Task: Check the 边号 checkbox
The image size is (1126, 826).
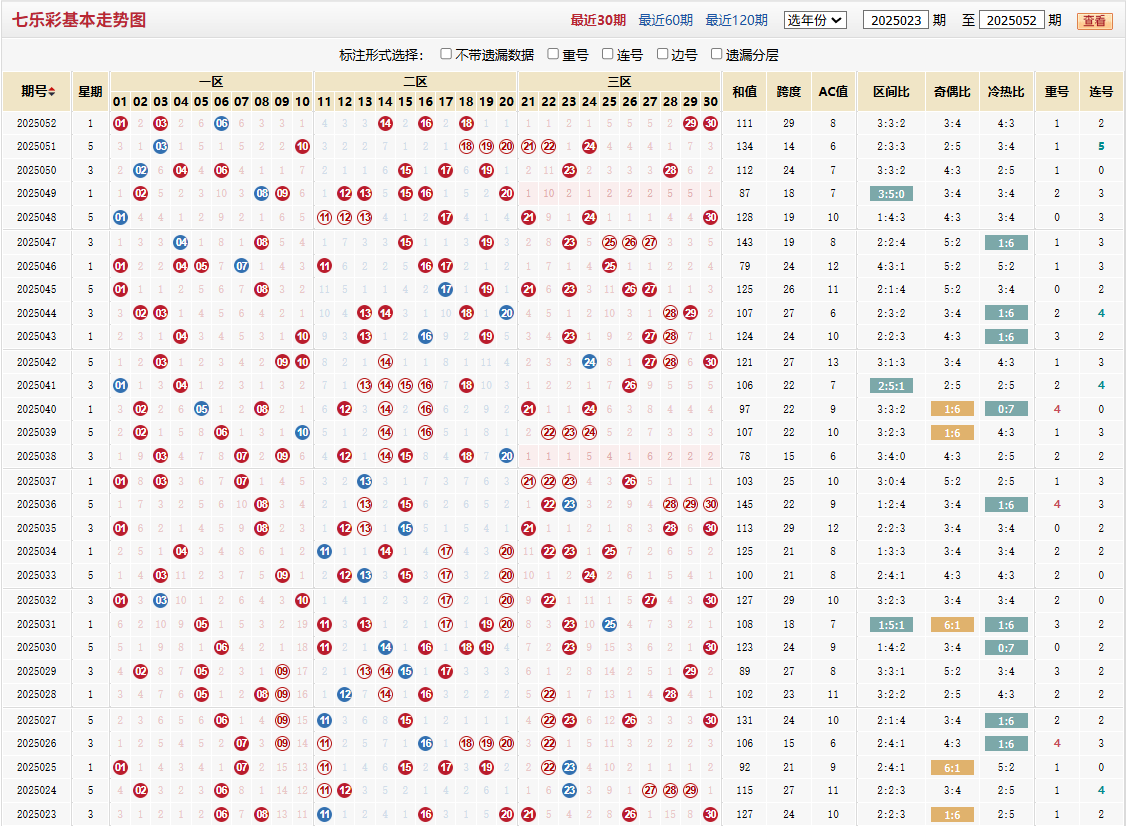Action: click(x=662, y=54)
